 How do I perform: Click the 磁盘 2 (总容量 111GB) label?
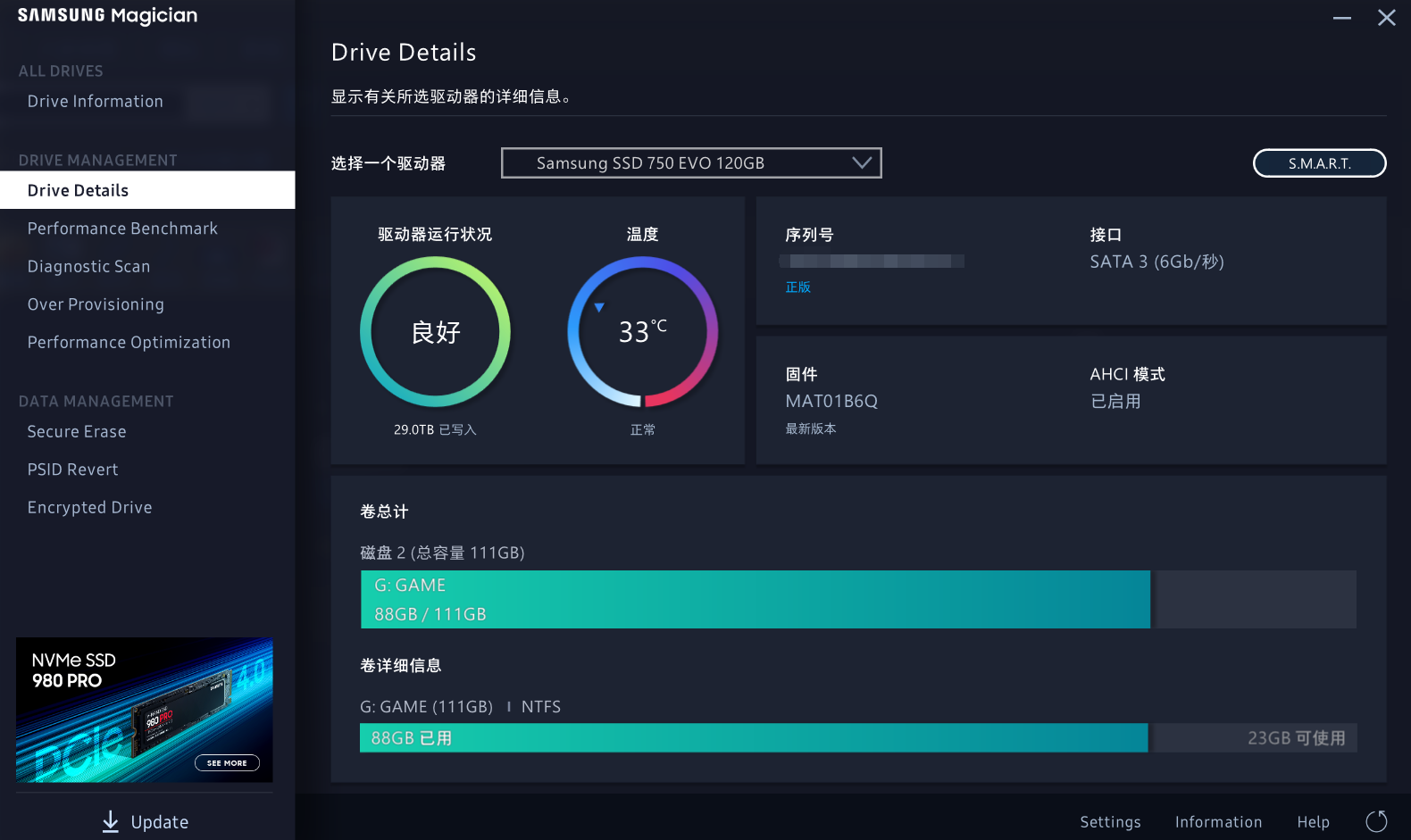click(442, 553)
